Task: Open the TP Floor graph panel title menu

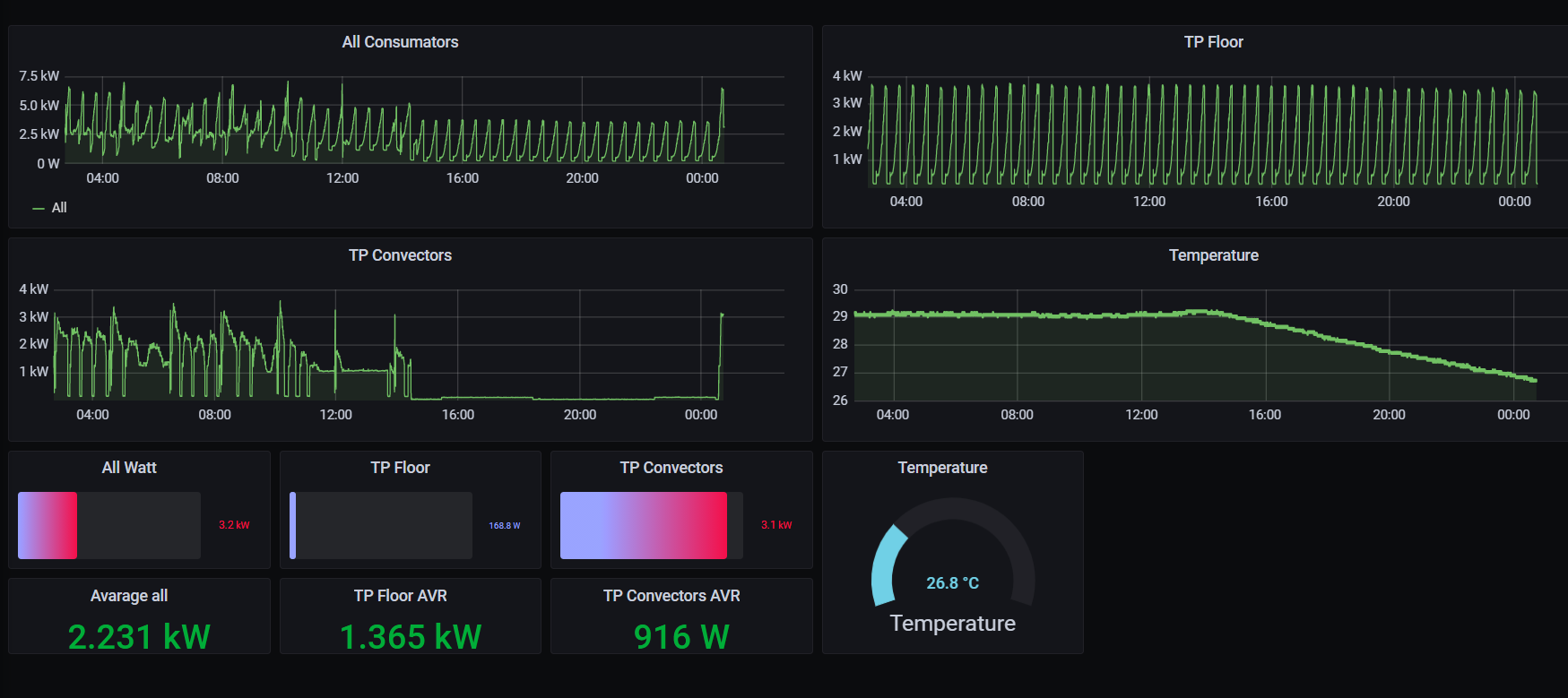Action: coord(1213,42)
